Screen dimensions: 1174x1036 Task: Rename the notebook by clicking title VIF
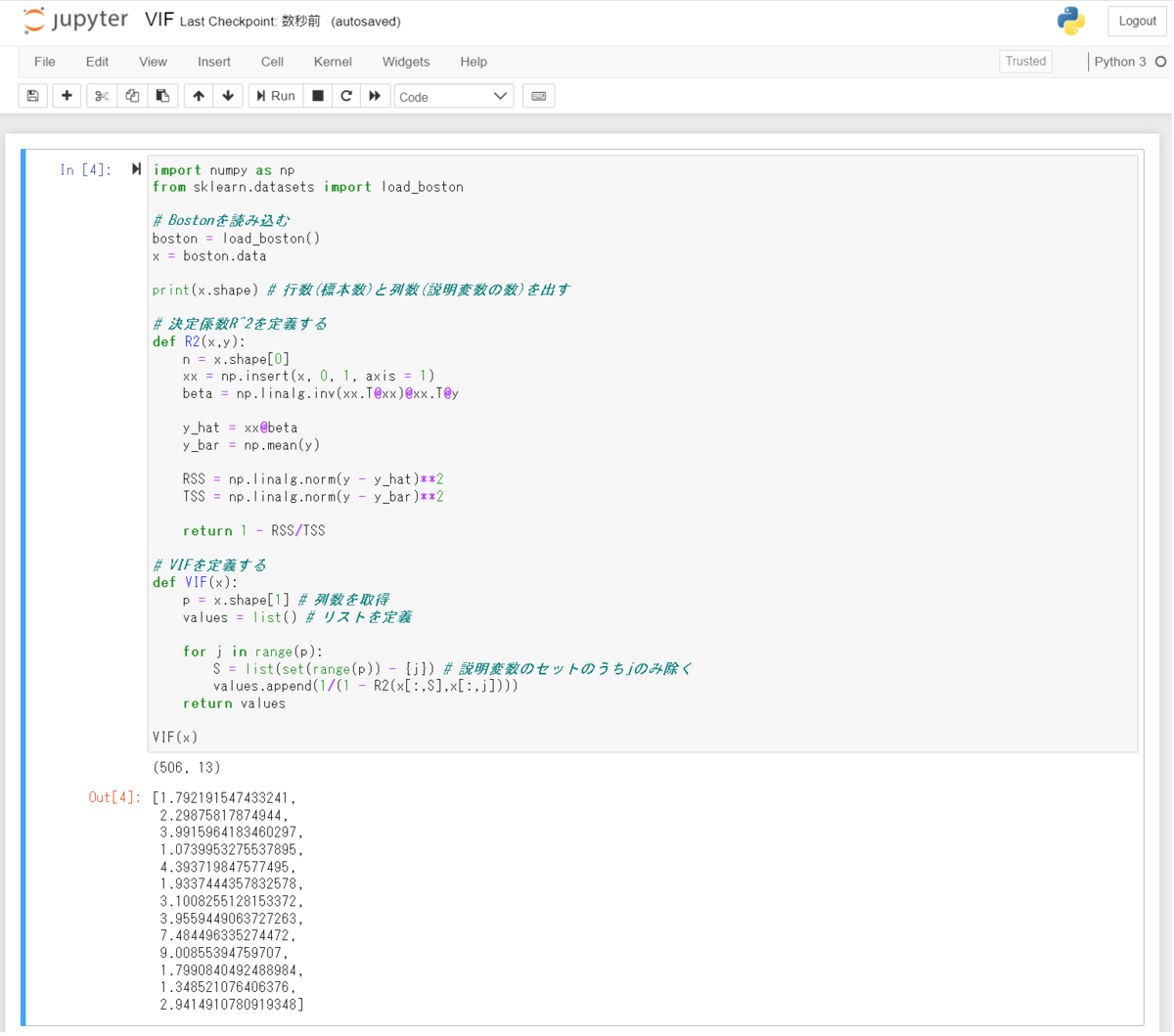(x=159, y=21)
